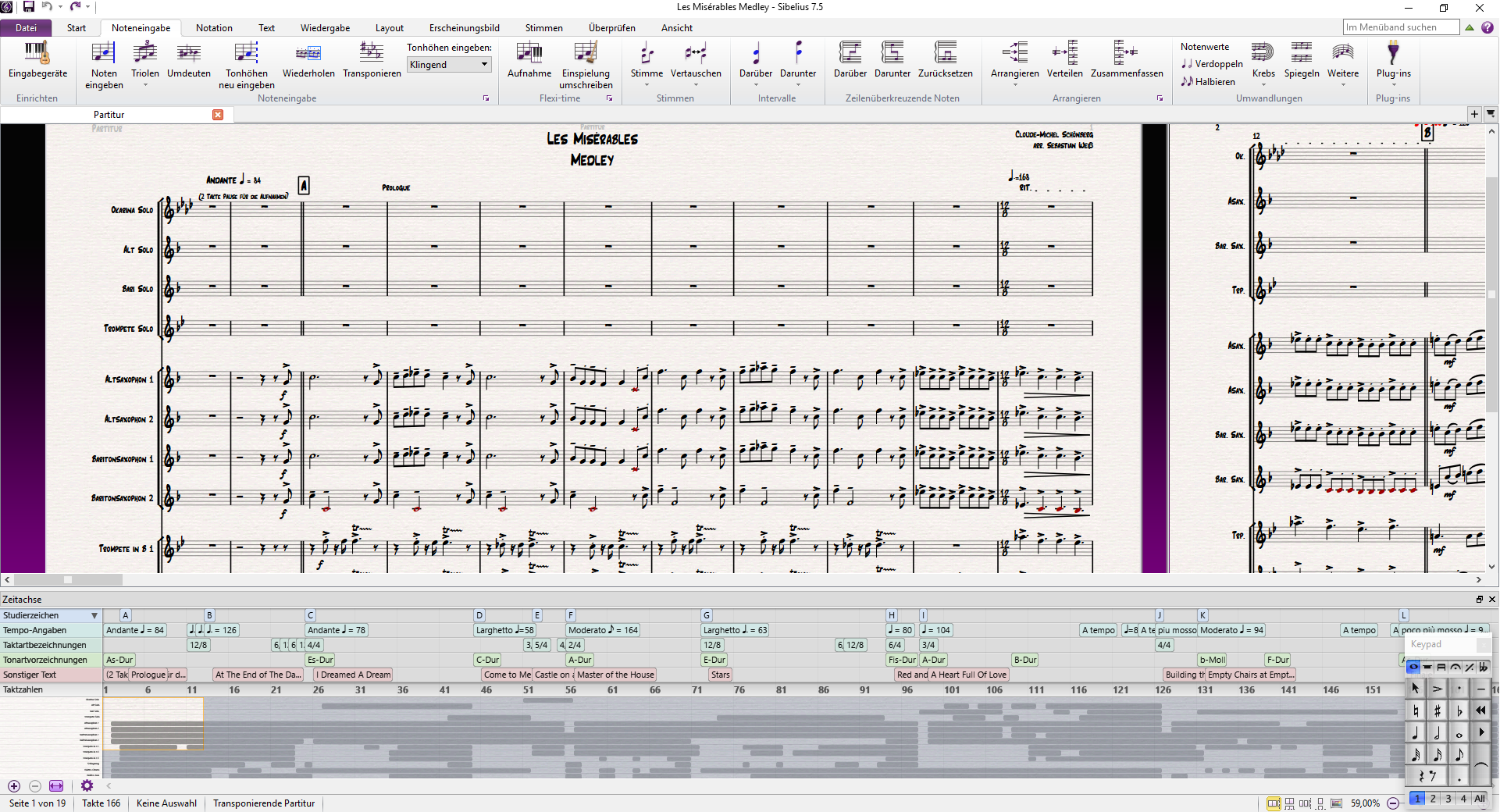Click the help question mark icon
1500x812 pixels.
click(1488, 27)
